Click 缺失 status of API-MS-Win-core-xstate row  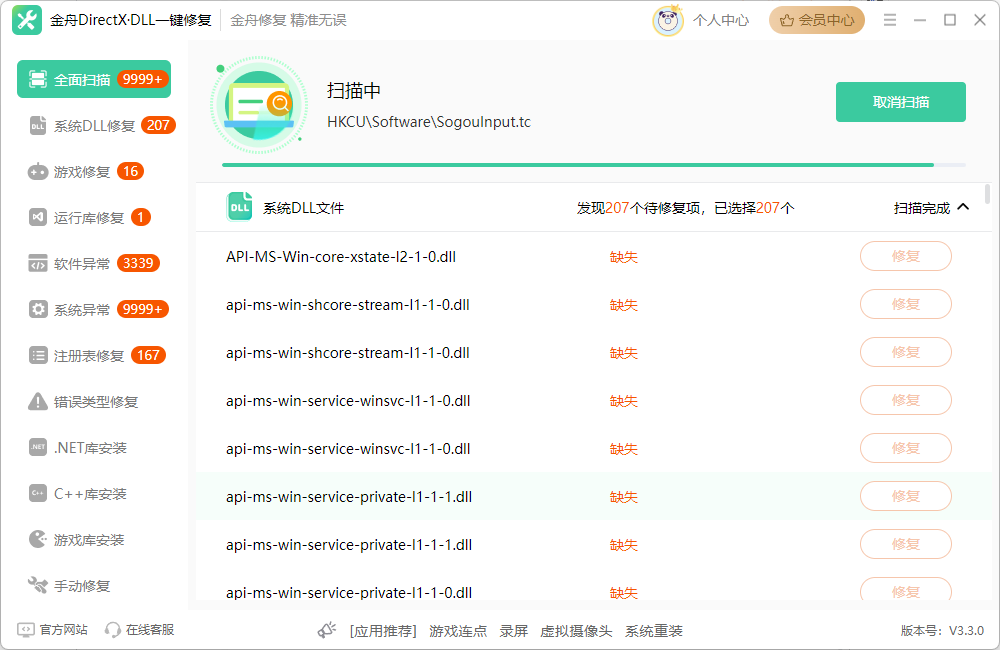[624, 257]
